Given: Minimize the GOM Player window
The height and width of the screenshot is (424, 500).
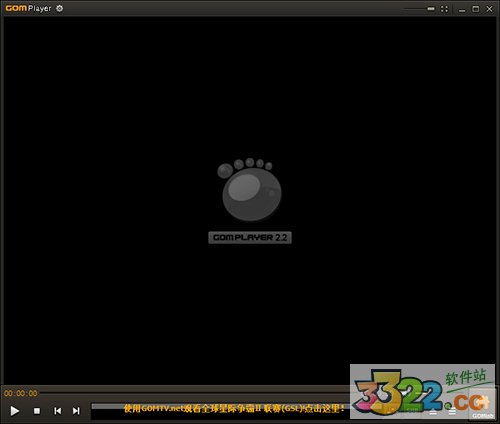Looking at the screenshot, I should [462, 10].
